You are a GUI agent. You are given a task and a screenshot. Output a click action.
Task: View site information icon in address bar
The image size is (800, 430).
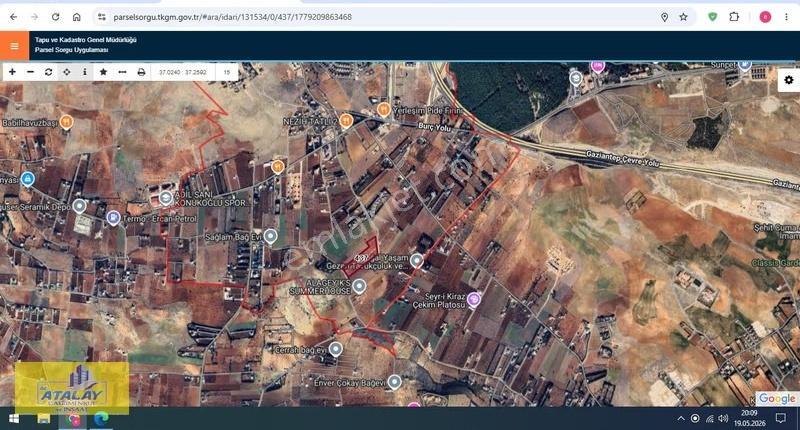pos(102,17)
